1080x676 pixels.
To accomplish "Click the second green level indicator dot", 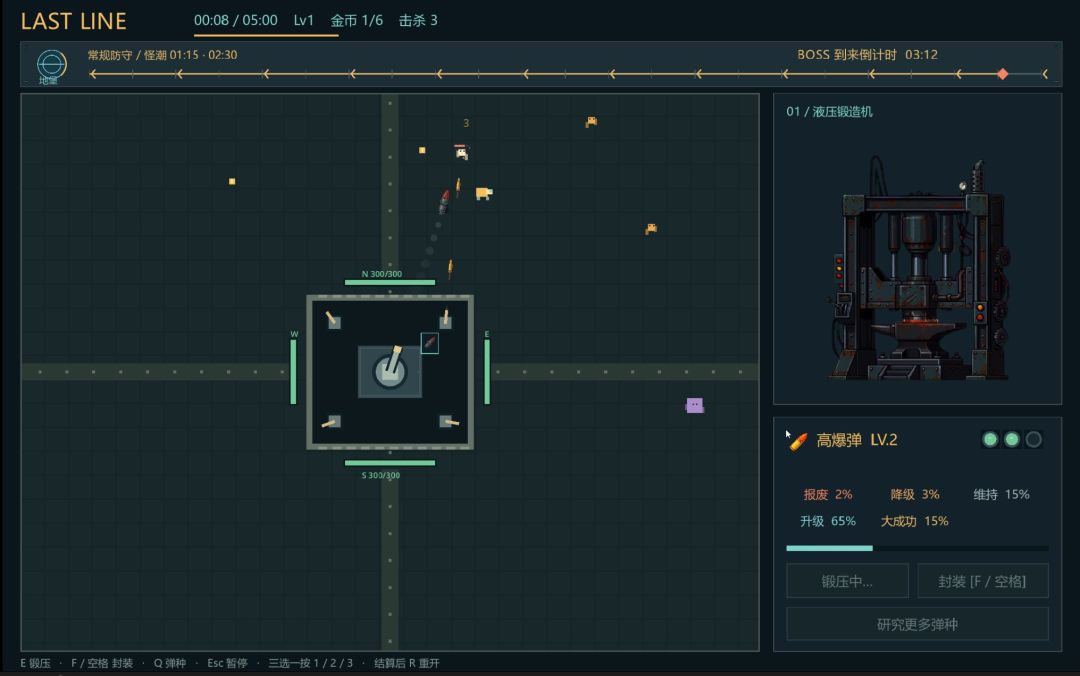I will [1012, 440].
